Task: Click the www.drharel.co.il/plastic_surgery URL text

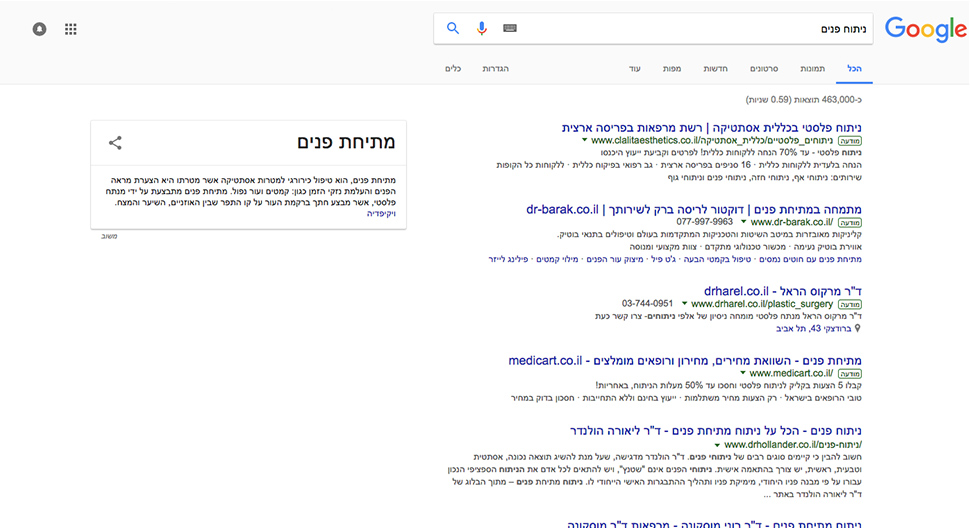Action: [762, 304]
